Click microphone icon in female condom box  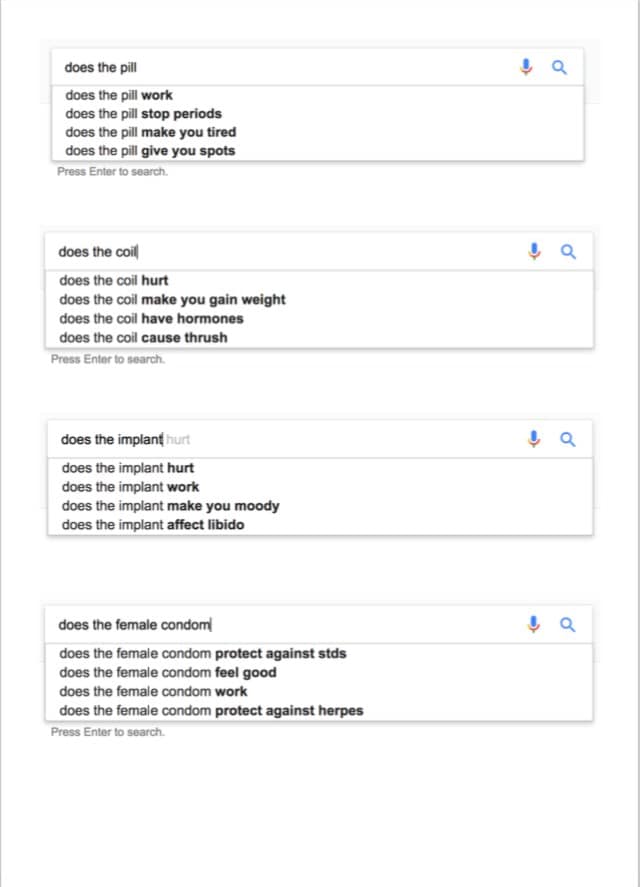[x=535, y=624]
